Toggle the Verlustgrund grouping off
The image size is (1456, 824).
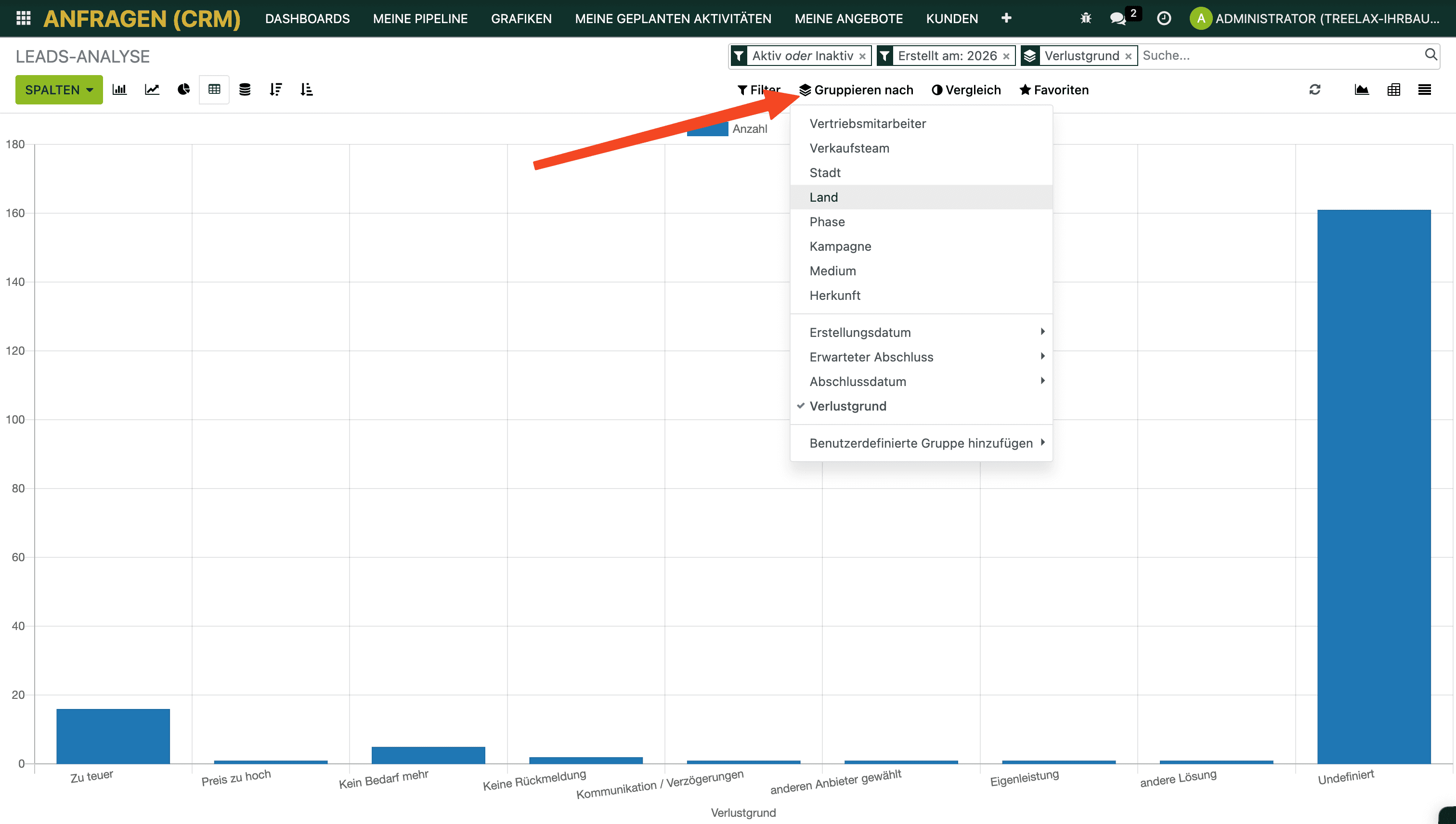pyautogui.click(x=847, y=406)
